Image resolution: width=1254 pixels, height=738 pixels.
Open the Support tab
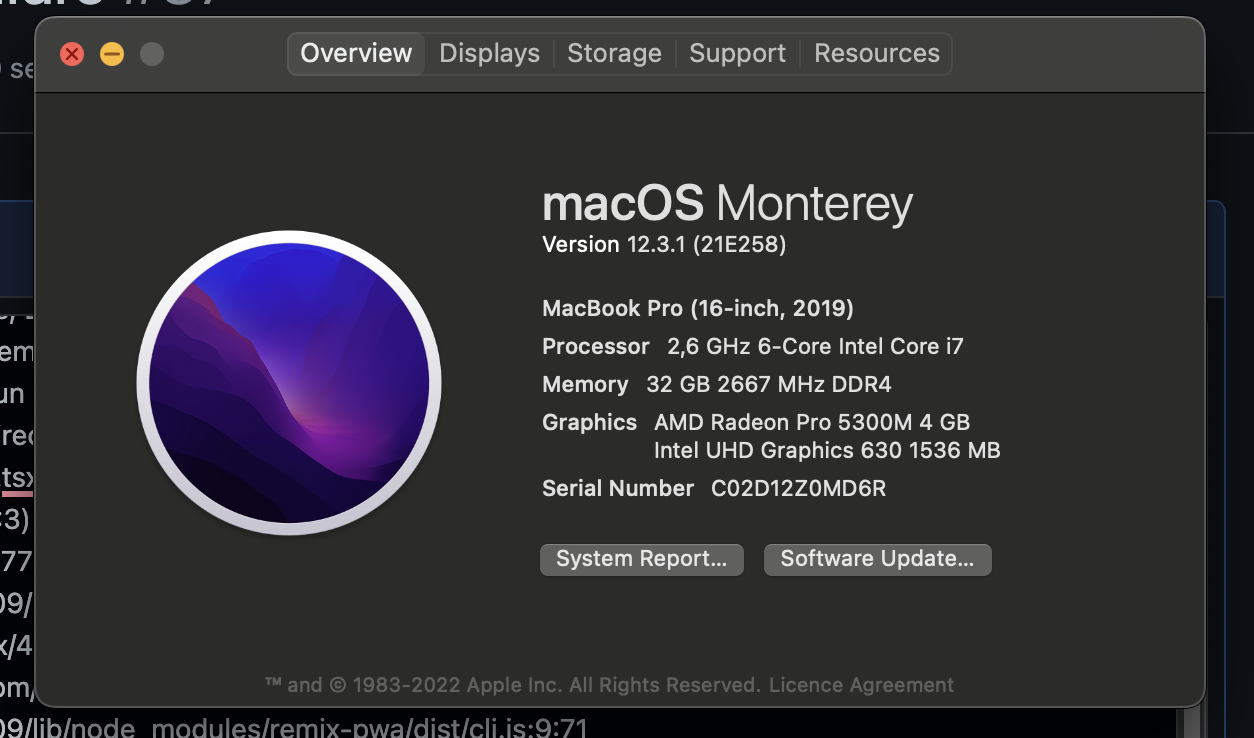click(x=737, y=53)
